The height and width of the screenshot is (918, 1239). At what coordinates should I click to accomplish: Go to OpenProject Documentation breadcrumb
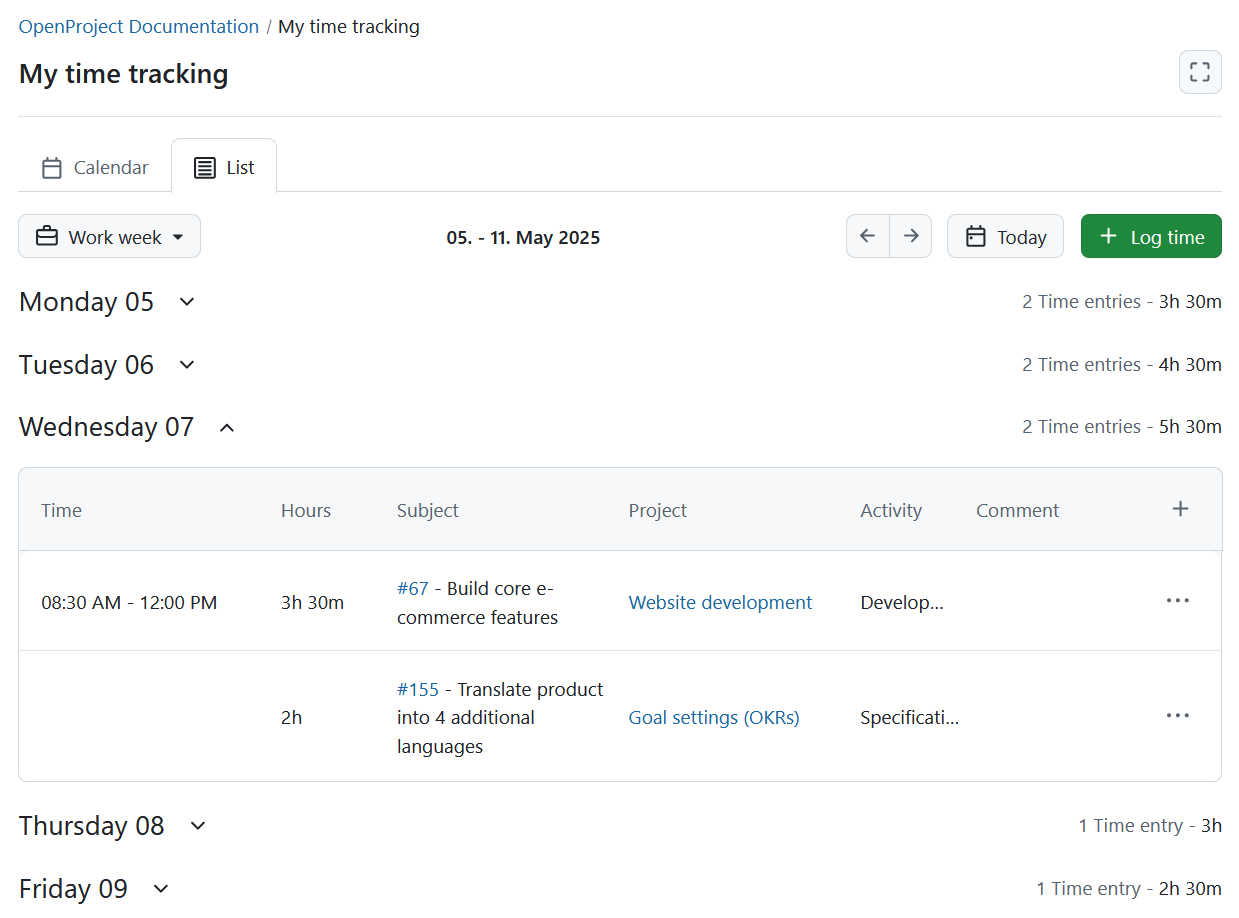tap(138, 26)
